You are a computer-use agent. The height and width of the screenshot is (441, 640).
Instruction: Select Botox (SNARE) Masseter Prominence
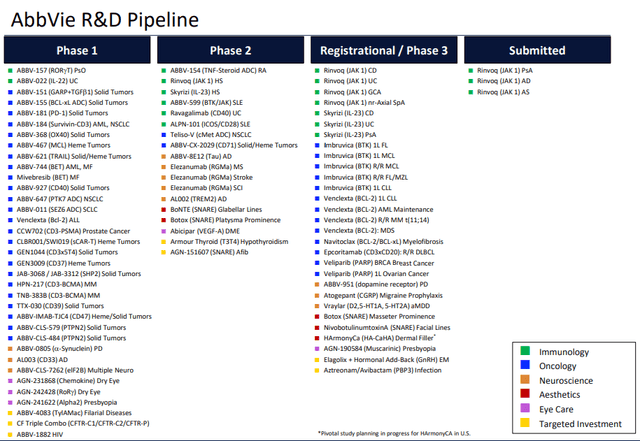pos(379,316)
